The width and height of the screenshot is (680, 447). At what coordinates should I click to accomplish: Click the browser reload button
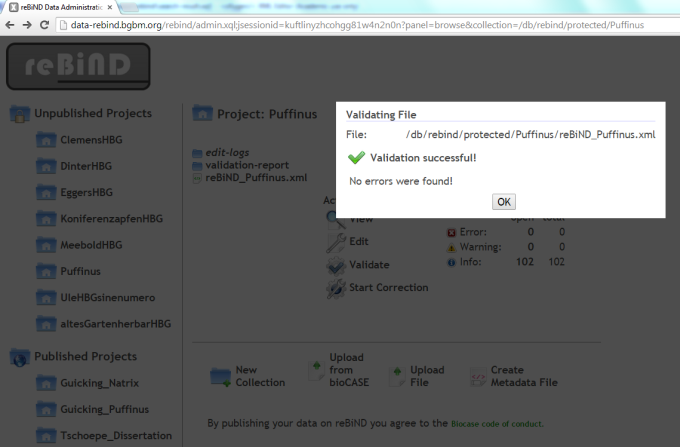click(x=45, y=23)
